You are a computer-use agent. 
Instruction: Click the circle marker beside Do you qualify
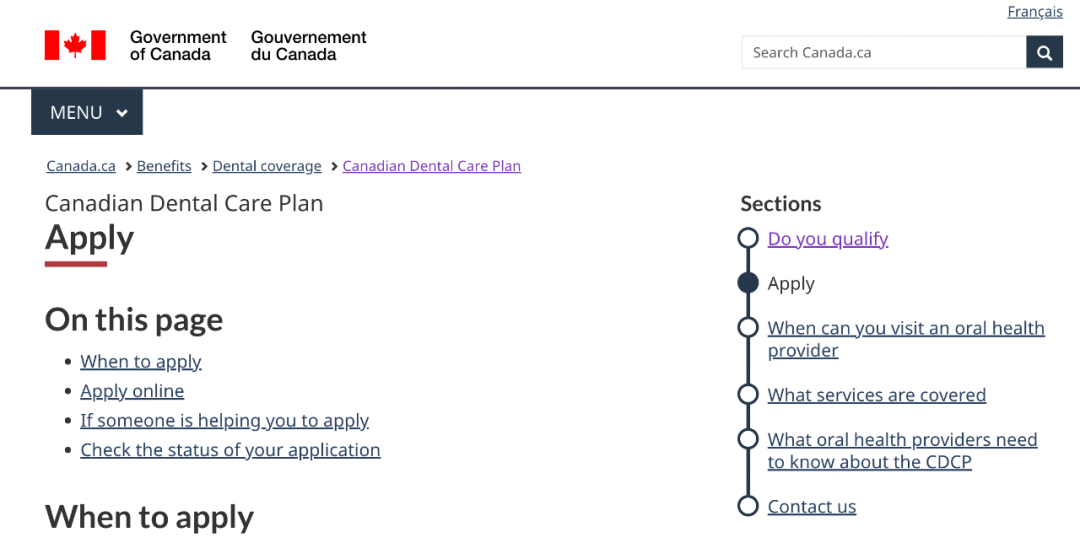click(x=748, y=238)
